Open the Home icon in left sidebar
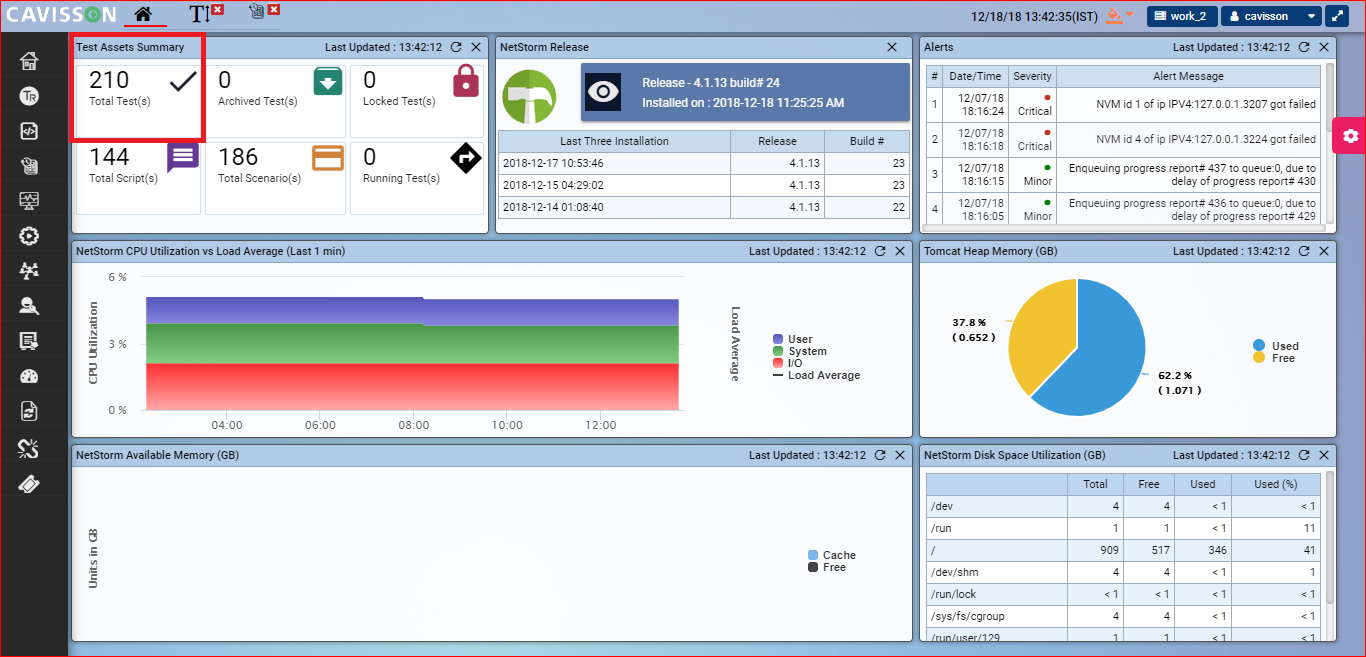The width and height of the screenshot is (1366, 657). [x=29, y=61]
